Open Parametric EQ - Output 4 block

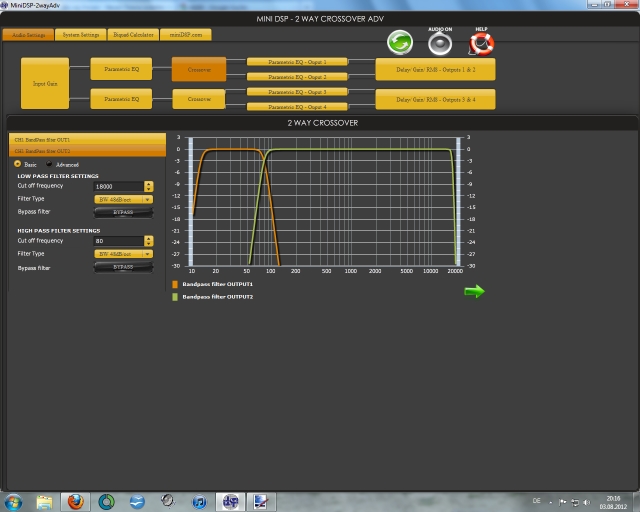(297, 107)
